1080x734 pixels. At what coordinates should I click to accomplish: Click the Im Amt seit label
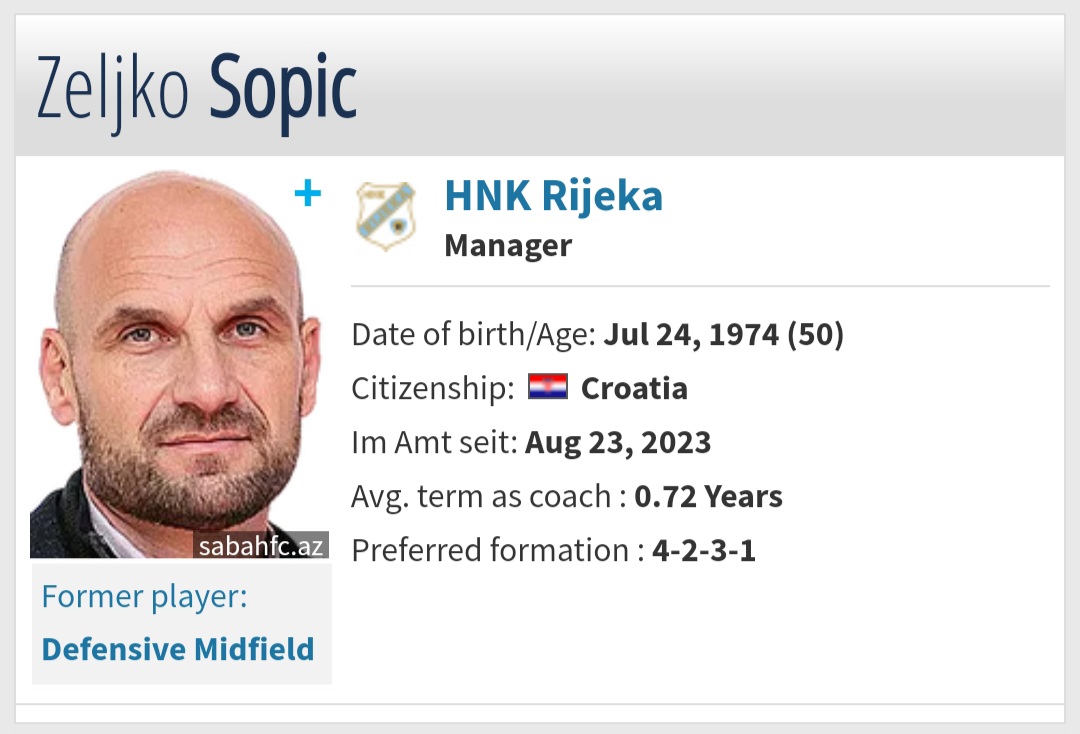click(x=434, y=443)
